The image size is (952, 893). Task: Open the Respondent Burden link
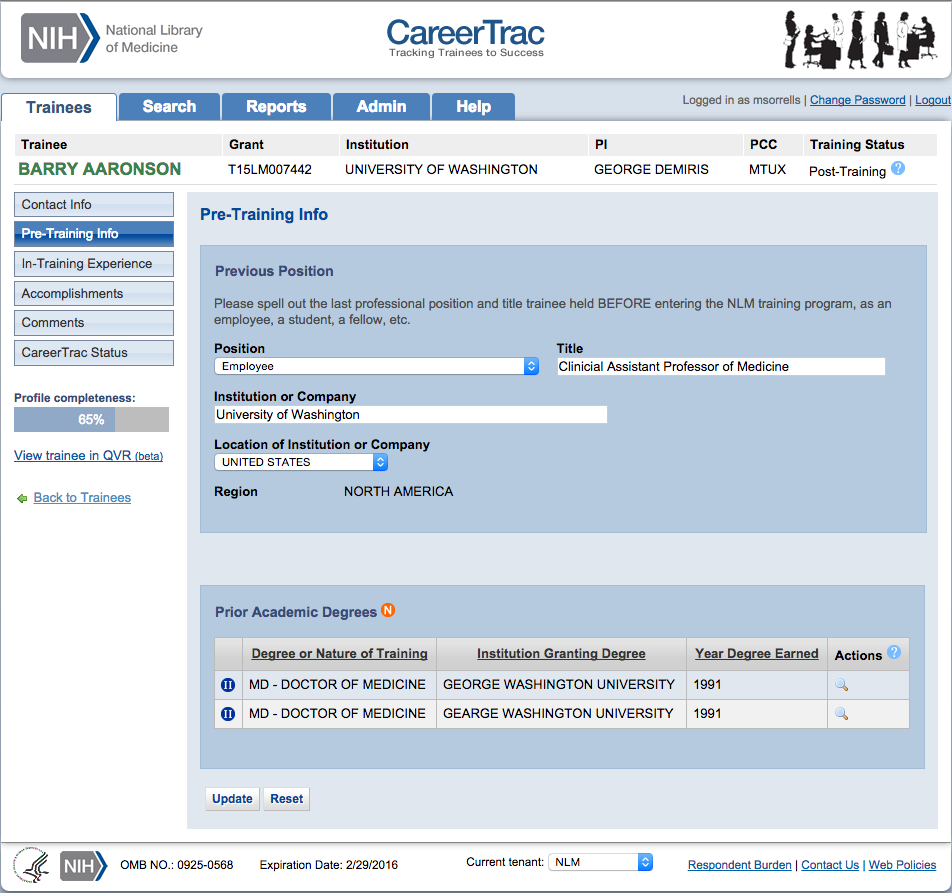(x=740, y=865)
